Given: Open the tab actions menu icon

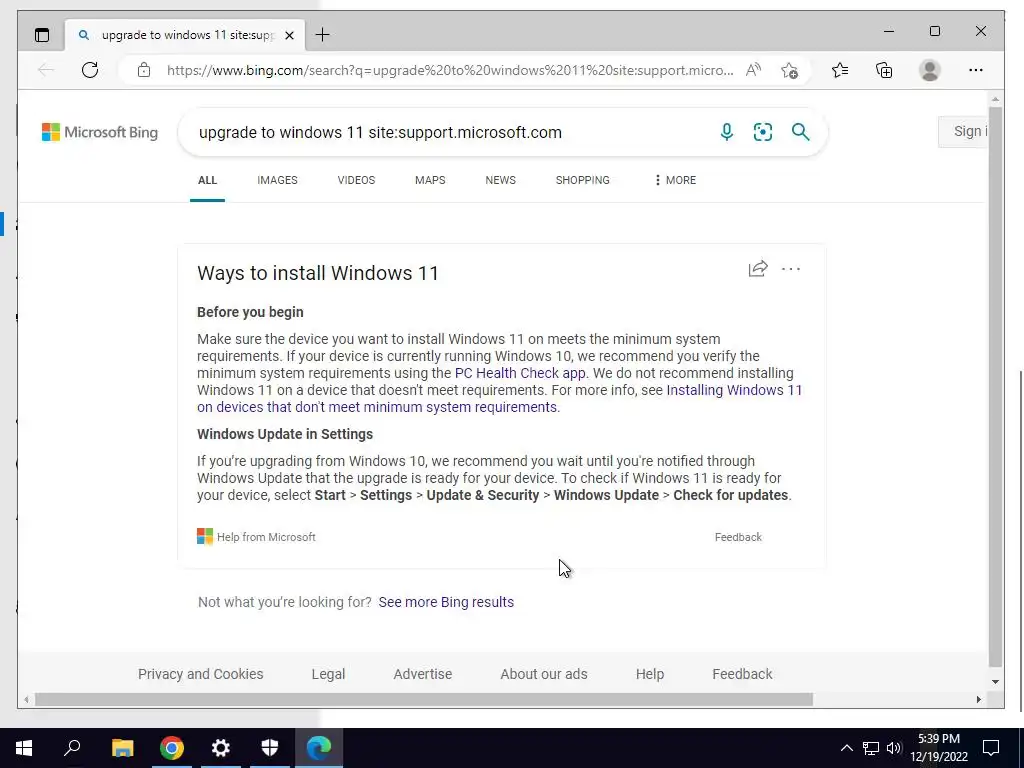Looking at the screenshot, I should (x=42, y=35).
